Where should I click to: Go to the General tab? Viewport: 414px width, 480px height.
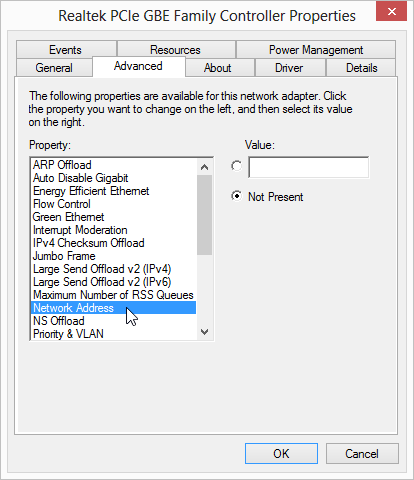coord(54,68)
